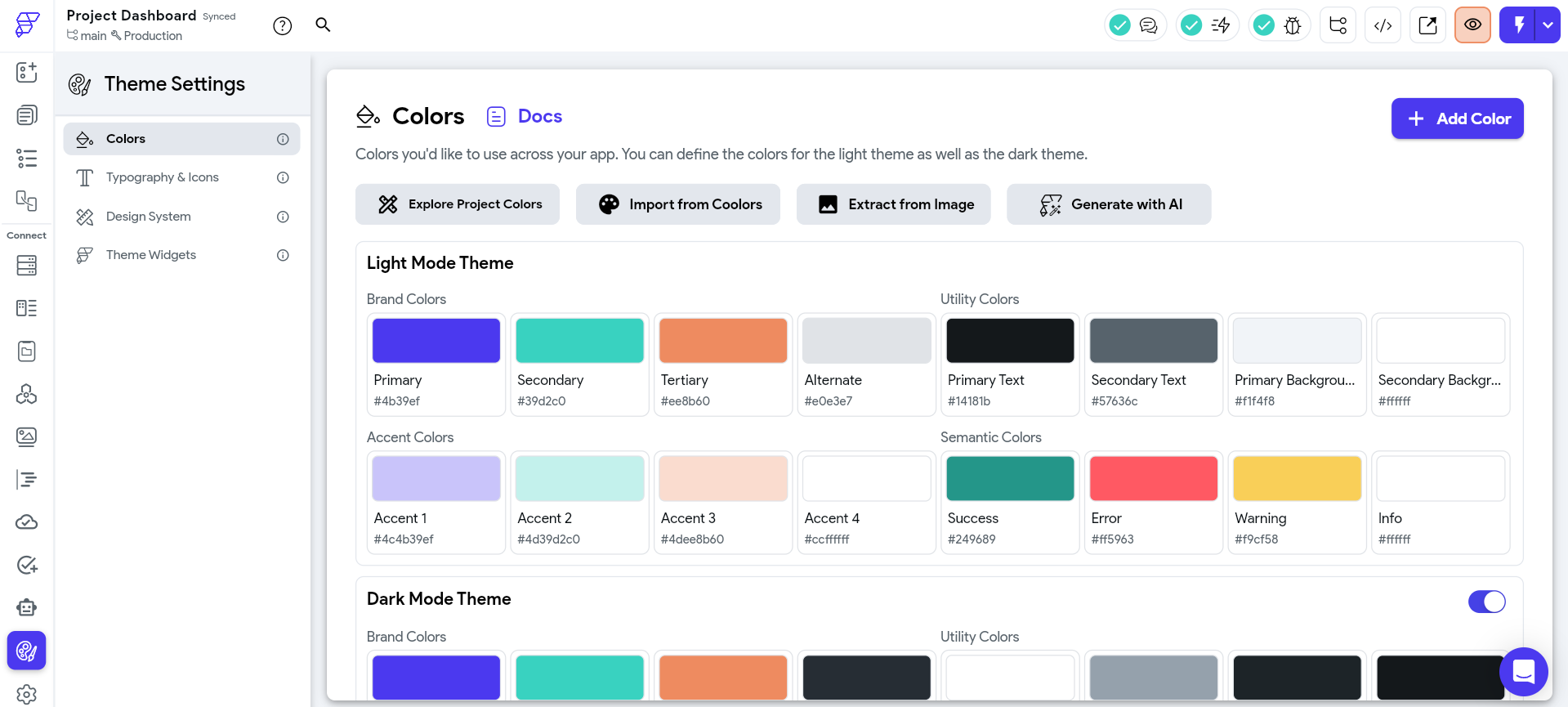Click Import from Coolors button
Viewport: 1568px width, 707px height.
click(x=677, y=204)
